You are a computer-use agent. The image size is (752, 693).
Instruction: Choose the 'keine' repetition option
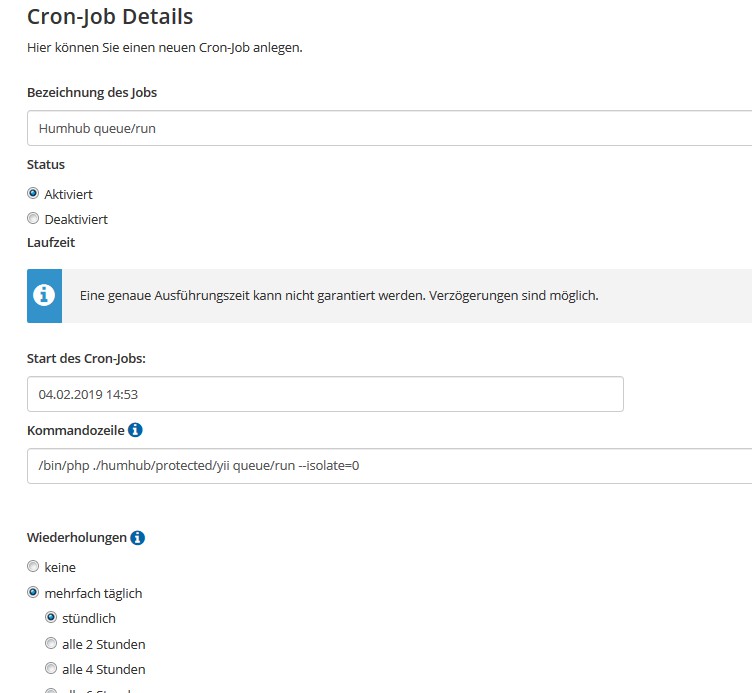[x=33, y=566]
